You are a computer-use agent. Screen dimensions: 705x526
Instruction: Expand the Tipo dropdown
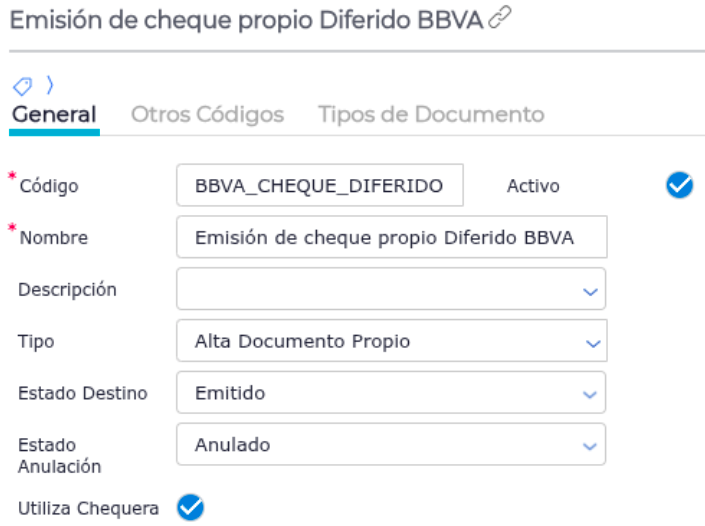coord(590,342)
